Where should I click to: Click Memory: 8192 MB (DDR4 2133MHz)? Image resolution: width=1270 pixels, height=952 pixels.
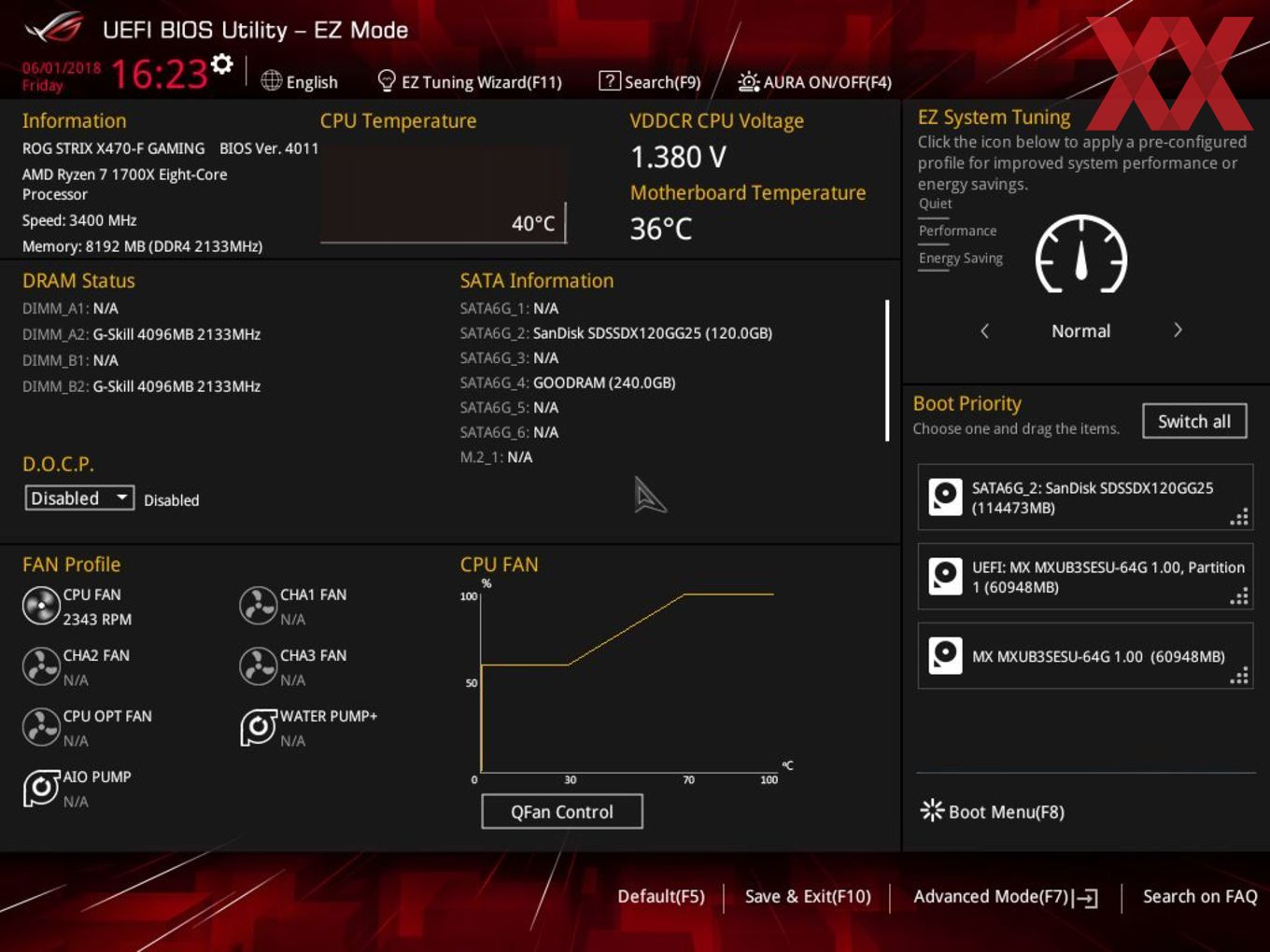[142, 246]
